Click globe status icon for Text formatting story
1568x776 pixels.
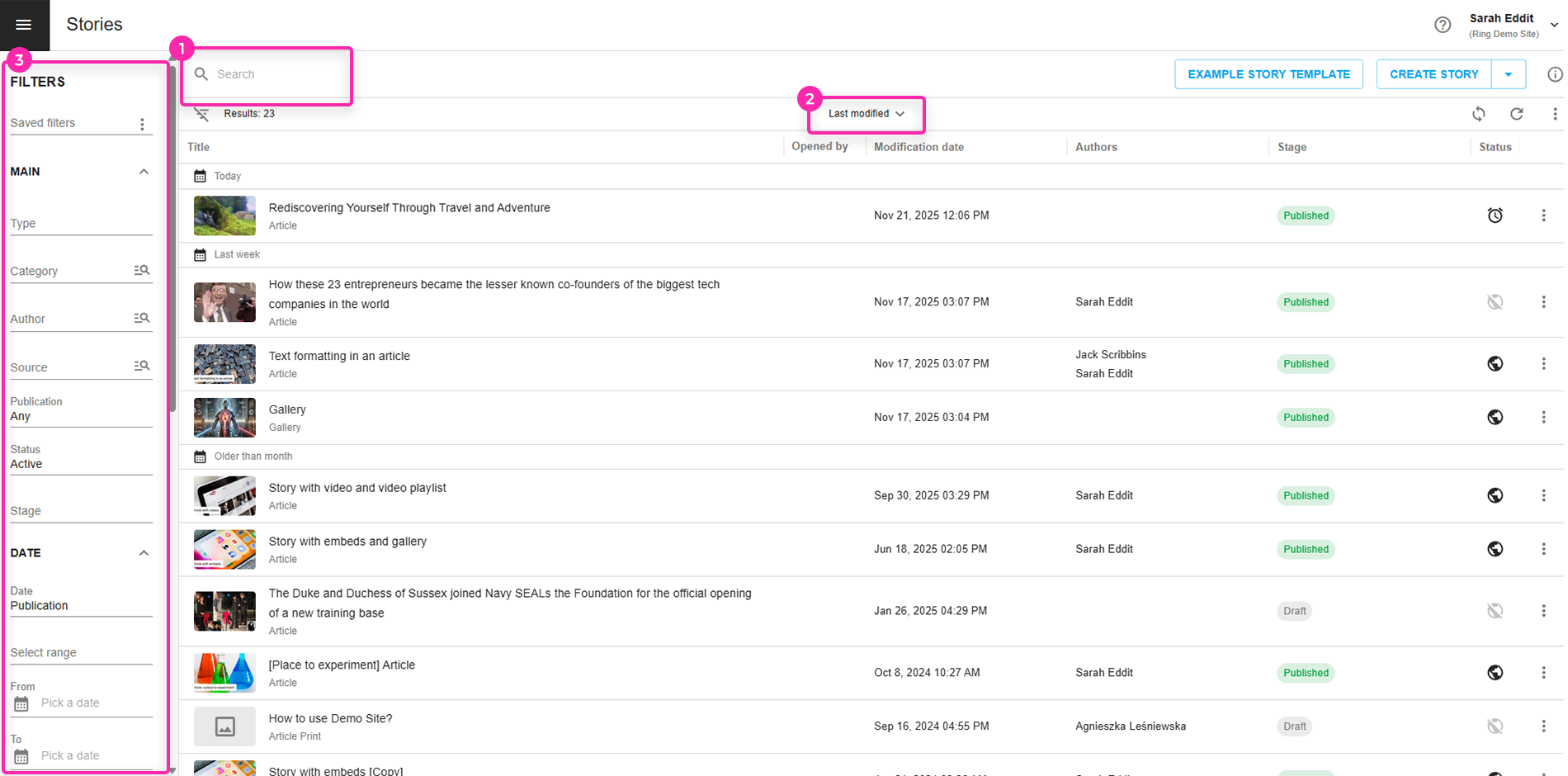point(1495,364)
